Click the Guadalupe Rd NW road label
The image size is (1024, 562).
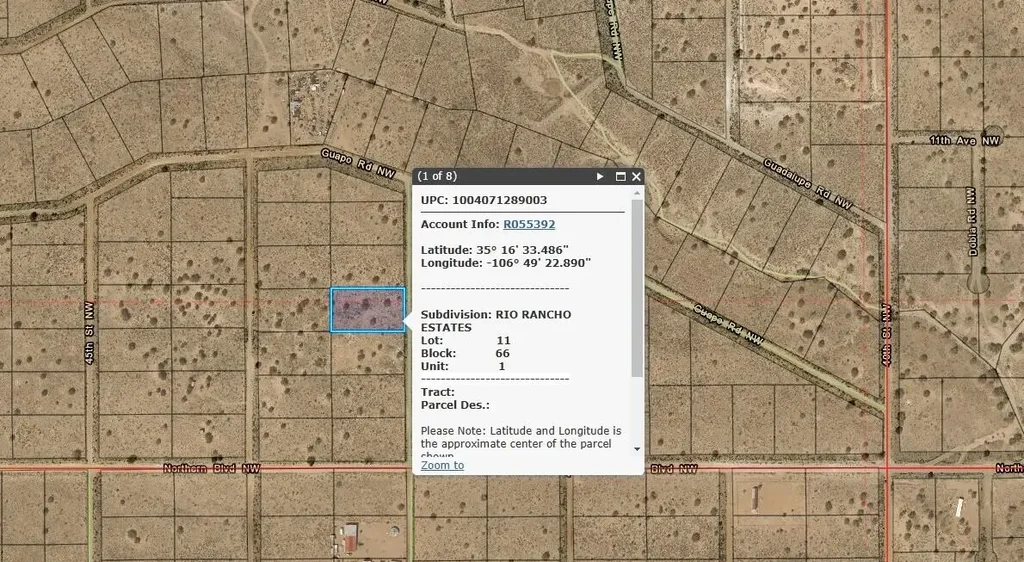(x=808, y=184)
